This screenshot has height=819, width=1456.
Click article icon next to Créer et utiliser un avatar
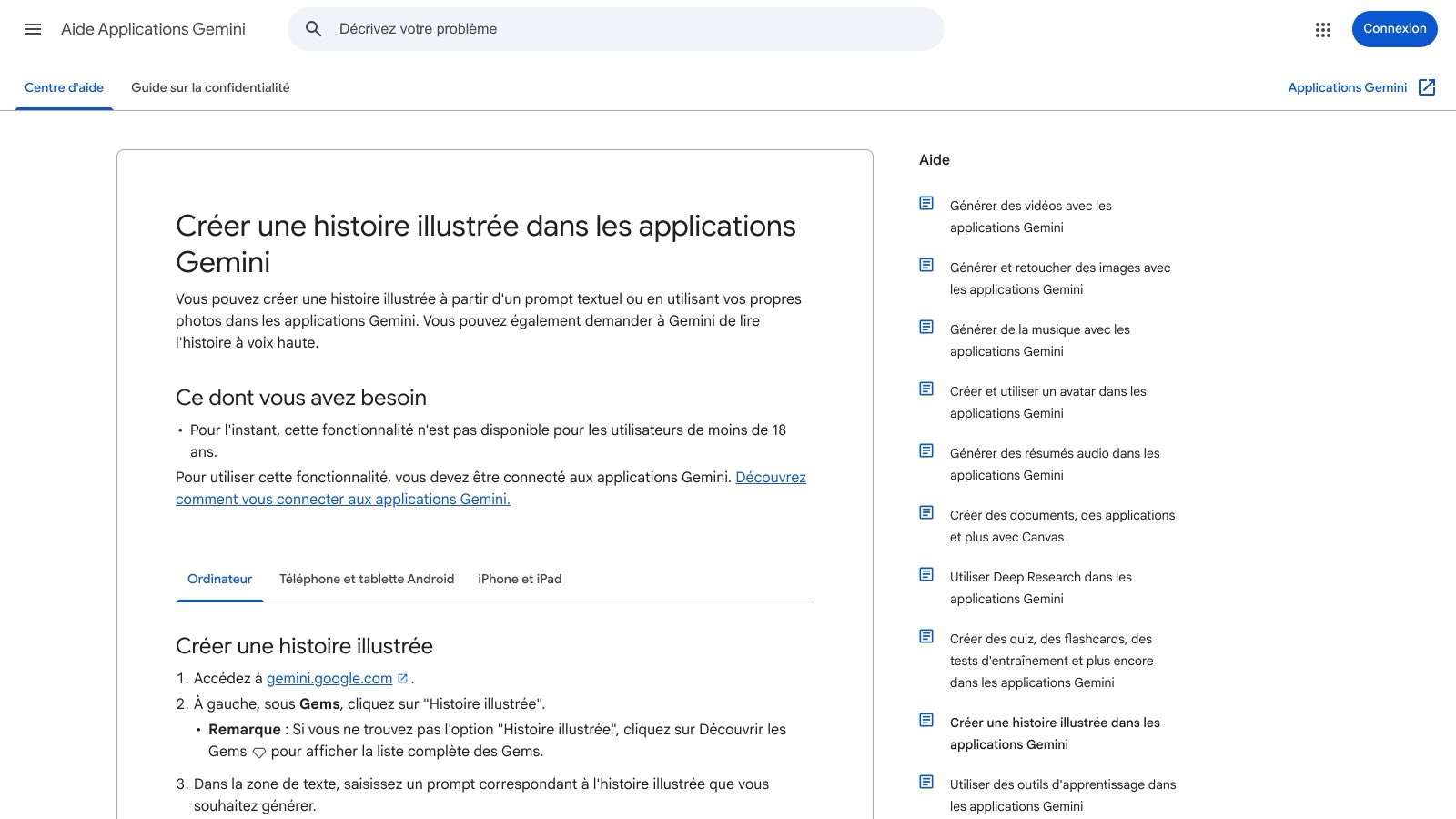[x=926, y=389]
